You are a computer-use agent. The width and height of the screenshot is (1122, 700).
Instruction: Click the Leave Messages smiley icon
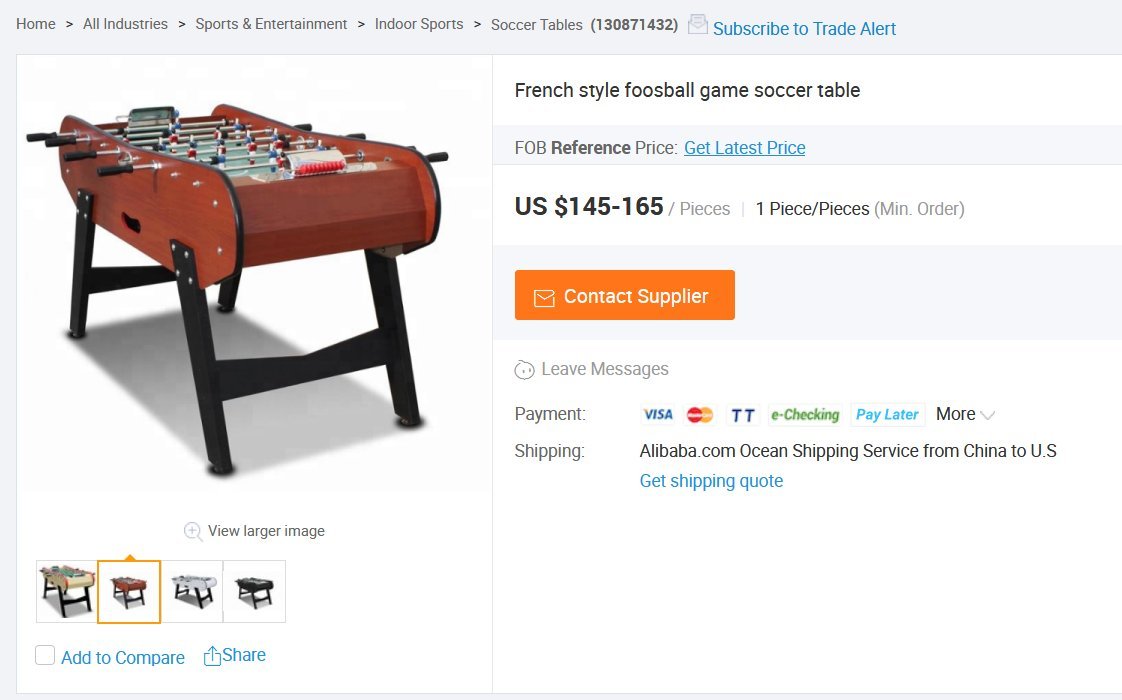point(524,370)
